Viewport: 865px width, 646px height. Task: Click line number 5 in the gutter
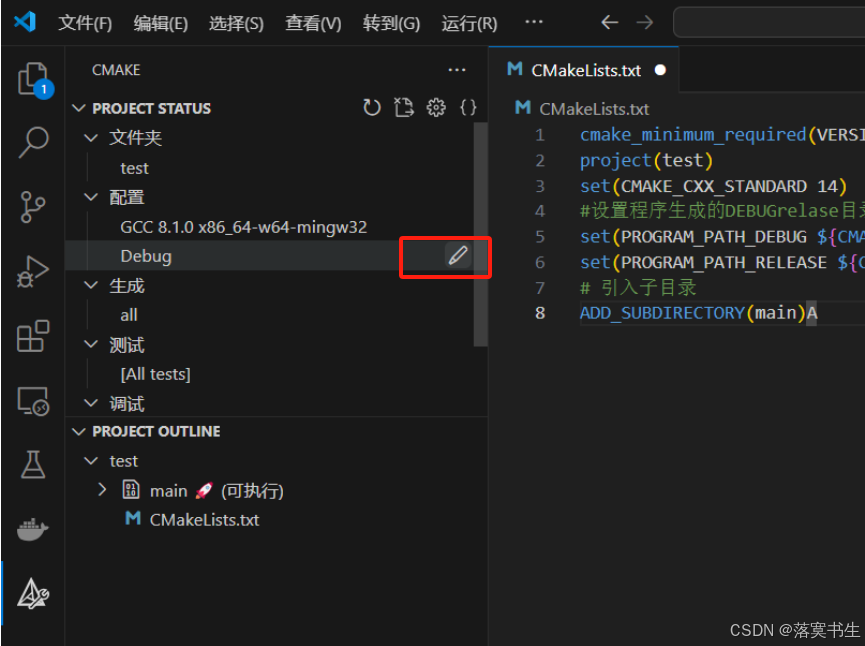tap(540, 237)
